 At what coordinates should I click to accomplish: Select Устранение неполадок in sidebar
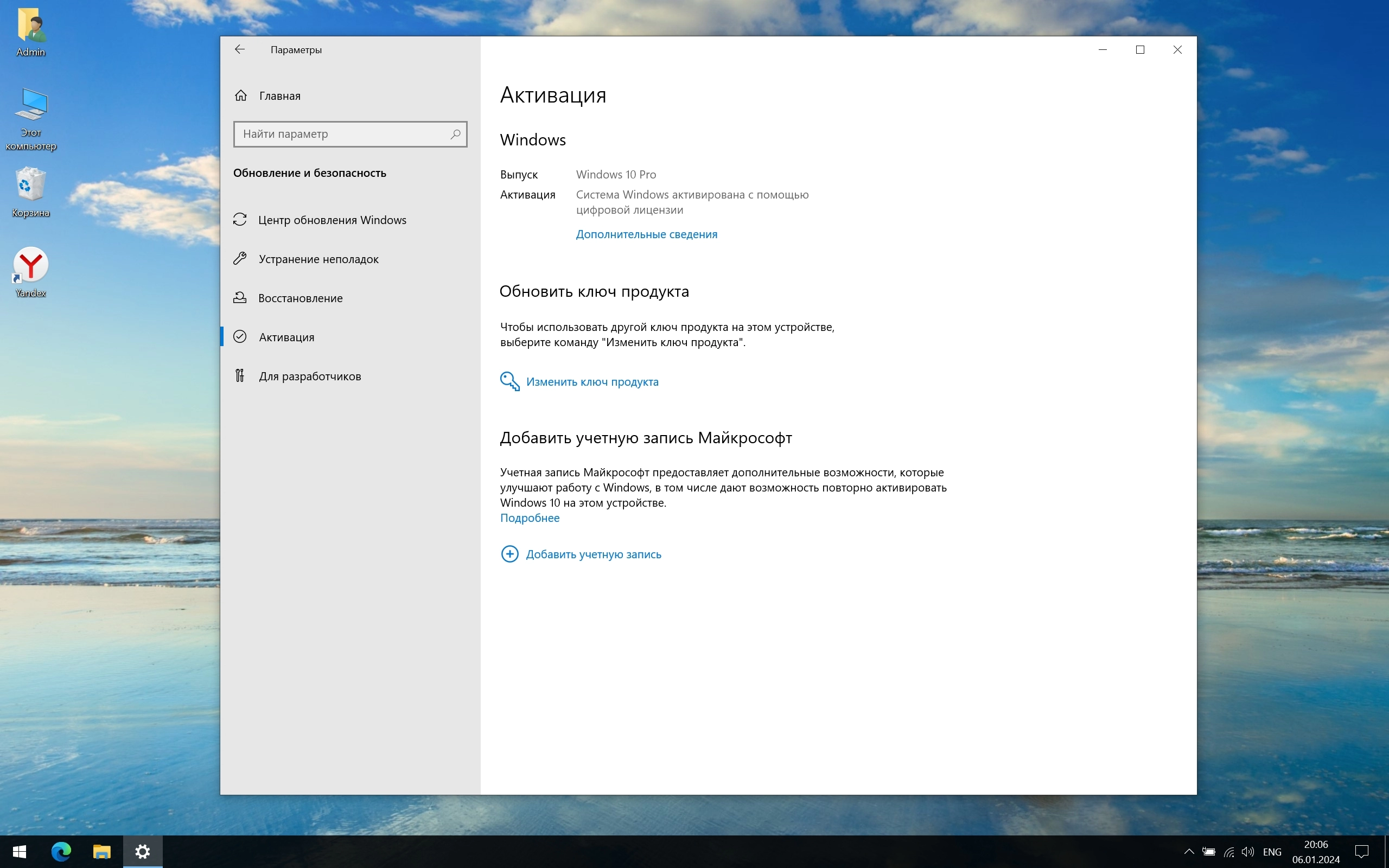tap(318, 259)
